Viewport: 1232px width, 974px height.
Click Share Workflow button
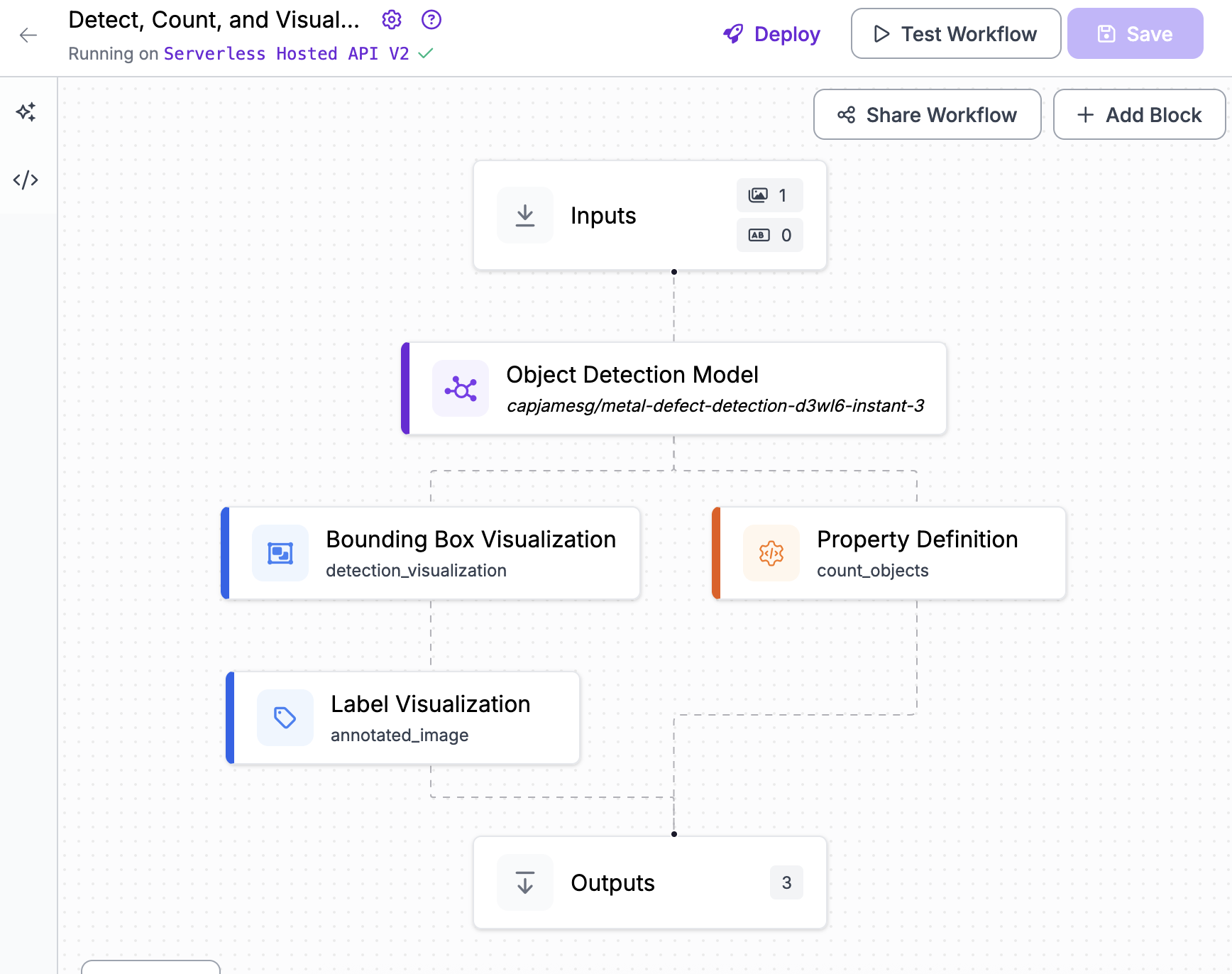[927, 115]
